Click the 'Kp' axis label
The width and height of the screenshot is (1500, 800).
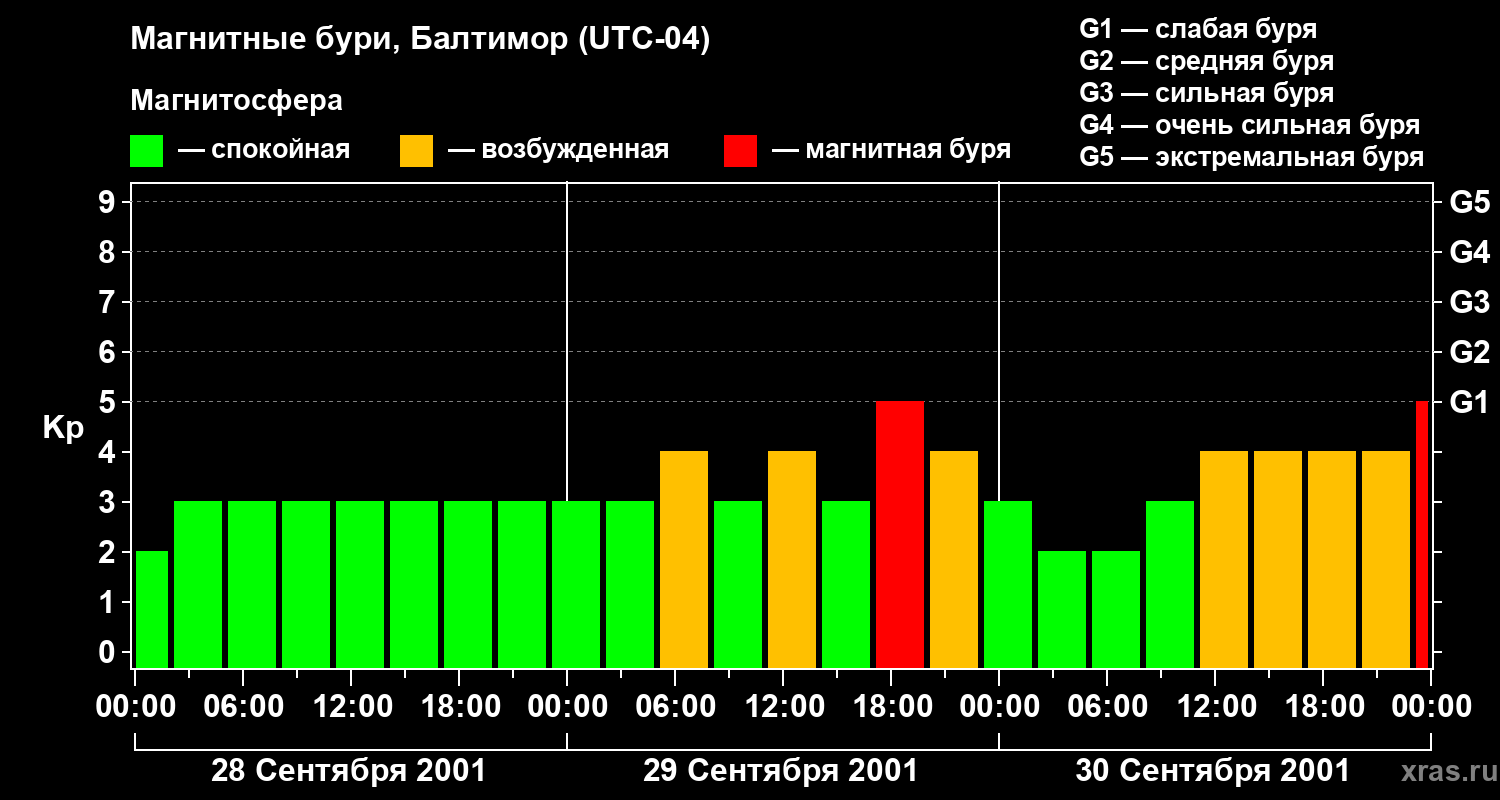[x=63, y=427]
